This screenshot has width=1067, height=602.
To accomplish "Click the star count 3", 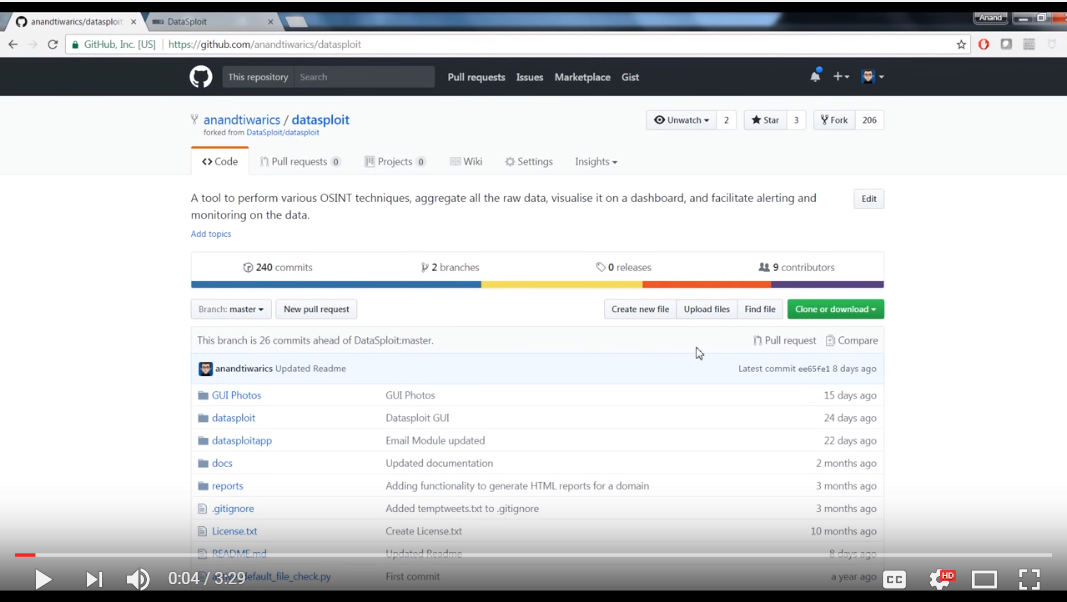I will pos(796,120).
